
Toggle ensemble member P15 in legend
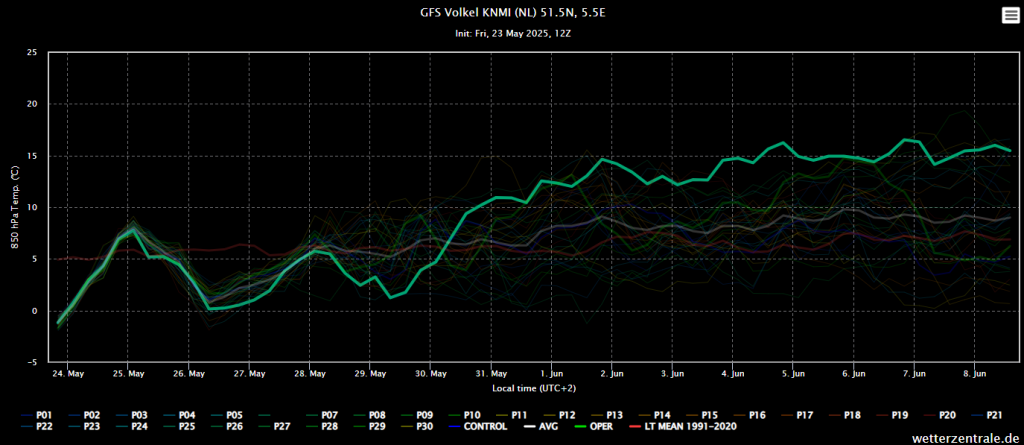(x=701, y=415)
